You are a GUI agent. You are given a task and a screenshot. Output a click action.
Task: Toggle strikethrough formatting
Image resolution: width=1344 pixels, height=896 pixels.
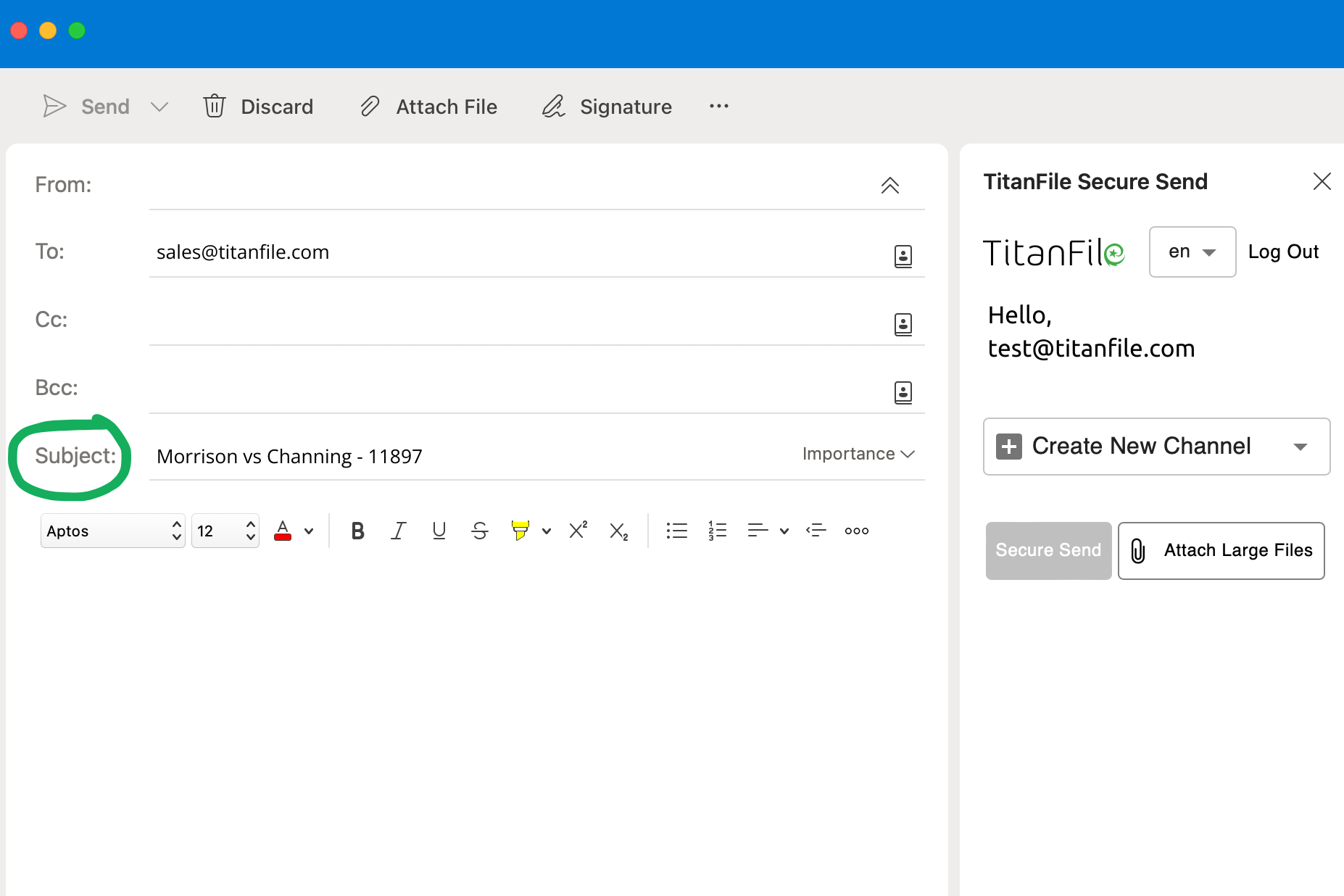click(x=479, y=531)
